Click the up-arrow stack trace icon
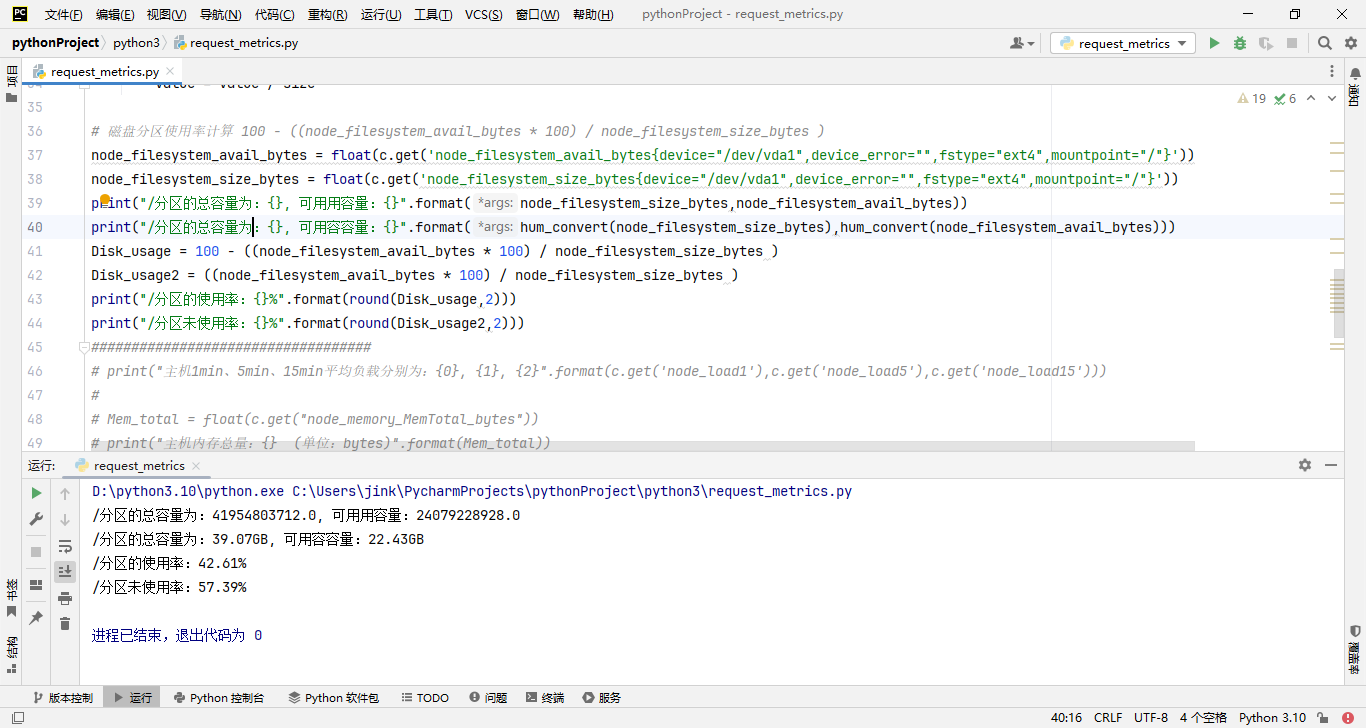The width and height of the screenshot is (1366, 728). (x=65, y=493)
